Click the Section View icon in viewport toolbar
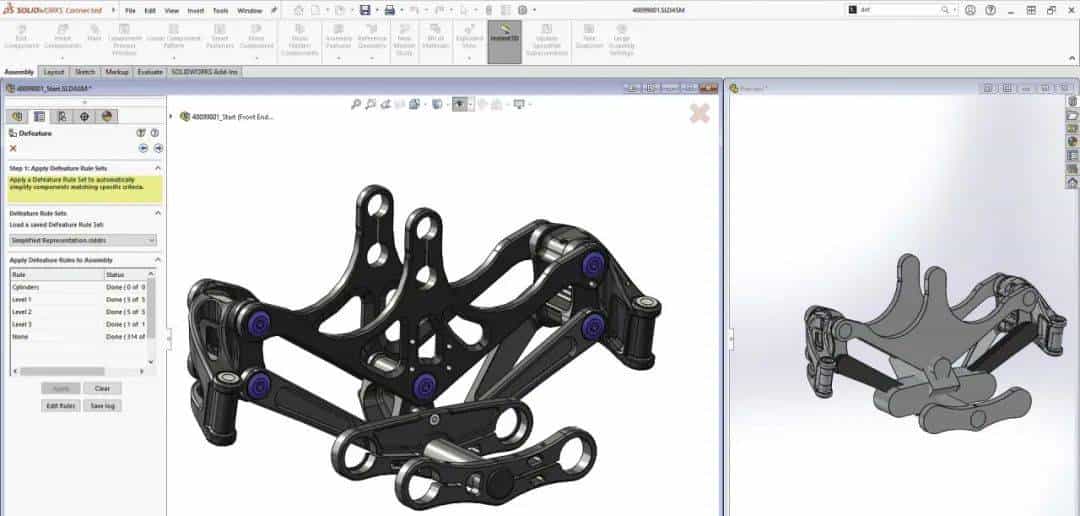This screenshot has width=1080, height=516. pyautogui.click(x=400, y=104)
